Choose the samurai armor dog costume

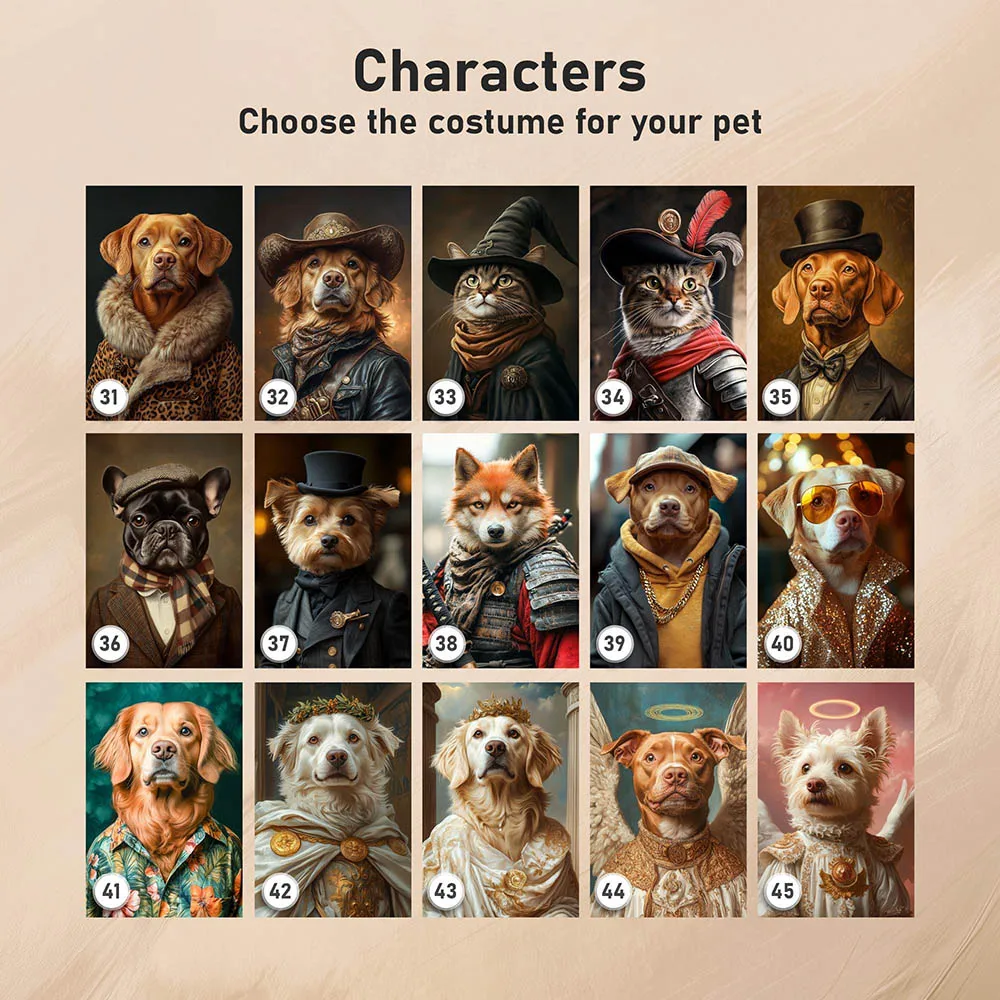click(500, 550)
